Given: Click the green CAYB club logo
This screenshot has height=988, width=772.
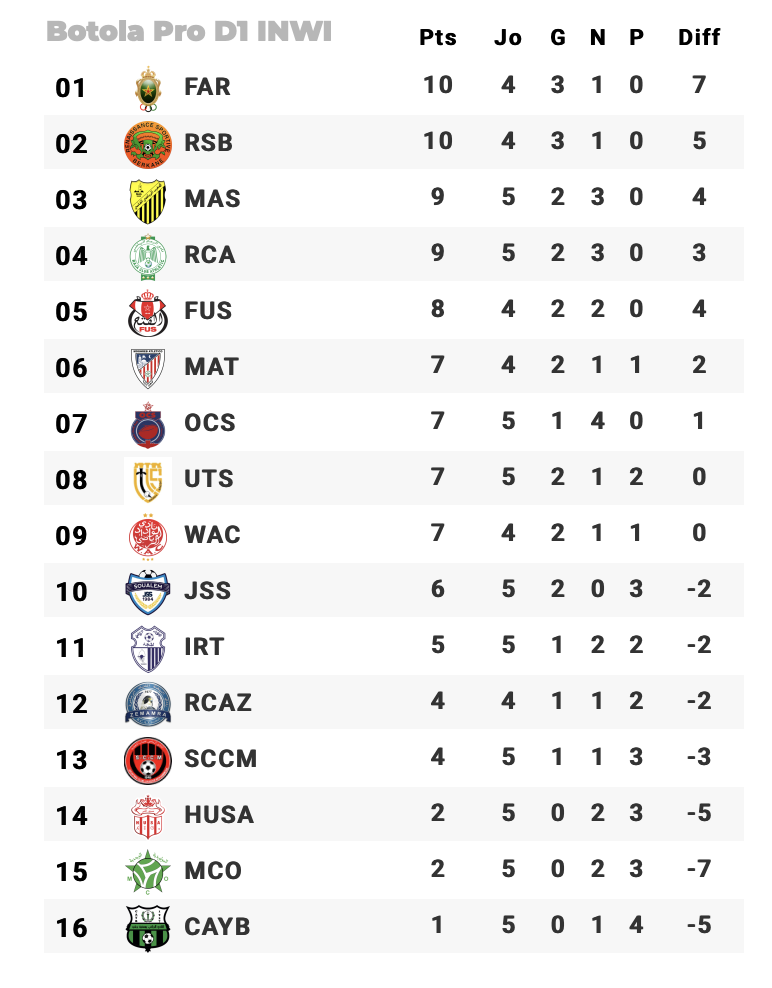Looking at the screenshot, I should click(148, 927).
